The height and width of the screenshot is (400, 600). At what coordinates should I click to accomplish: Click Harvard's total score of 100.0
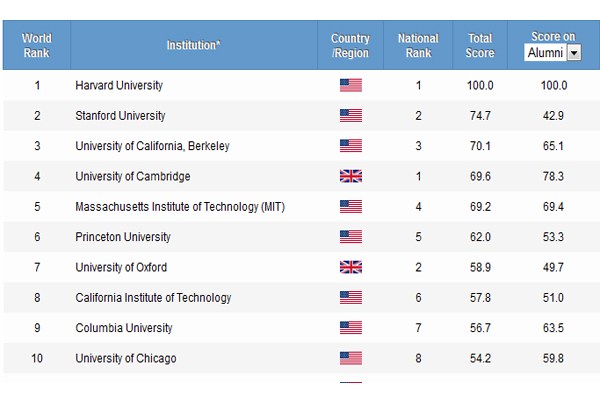click(480, 85)
